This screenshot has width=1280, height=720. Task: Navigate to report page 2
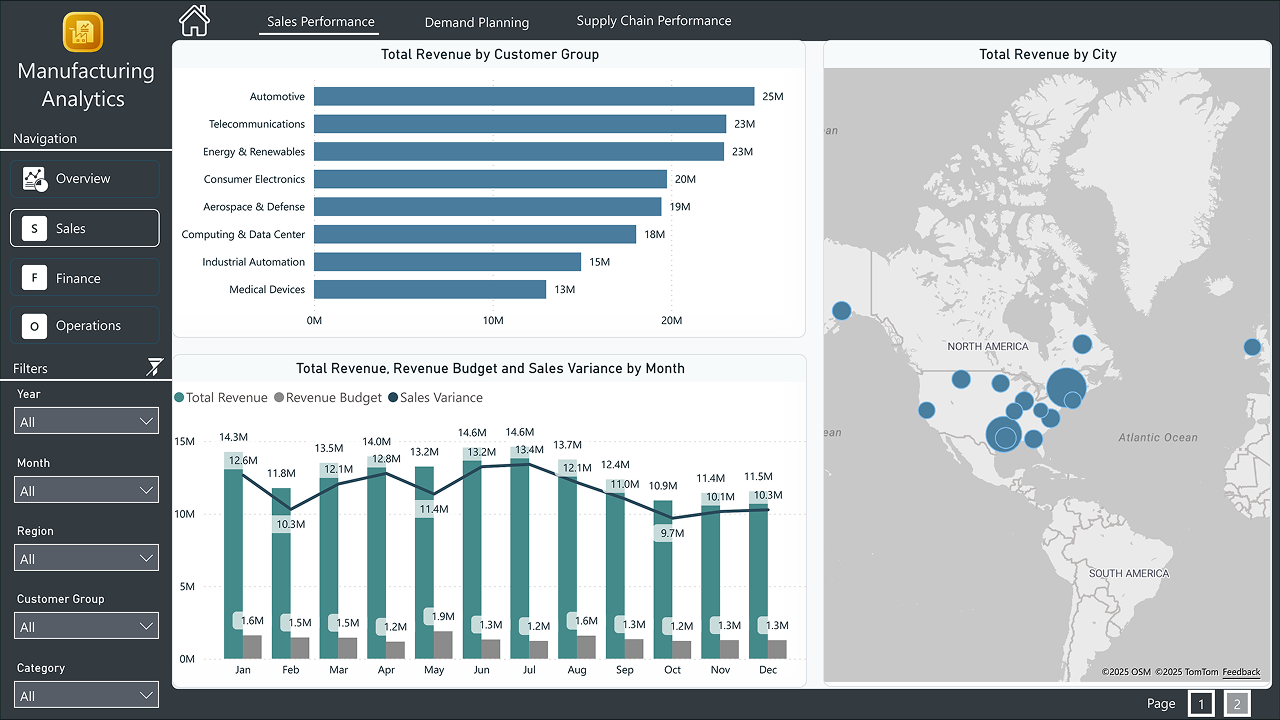point(1237,703)
